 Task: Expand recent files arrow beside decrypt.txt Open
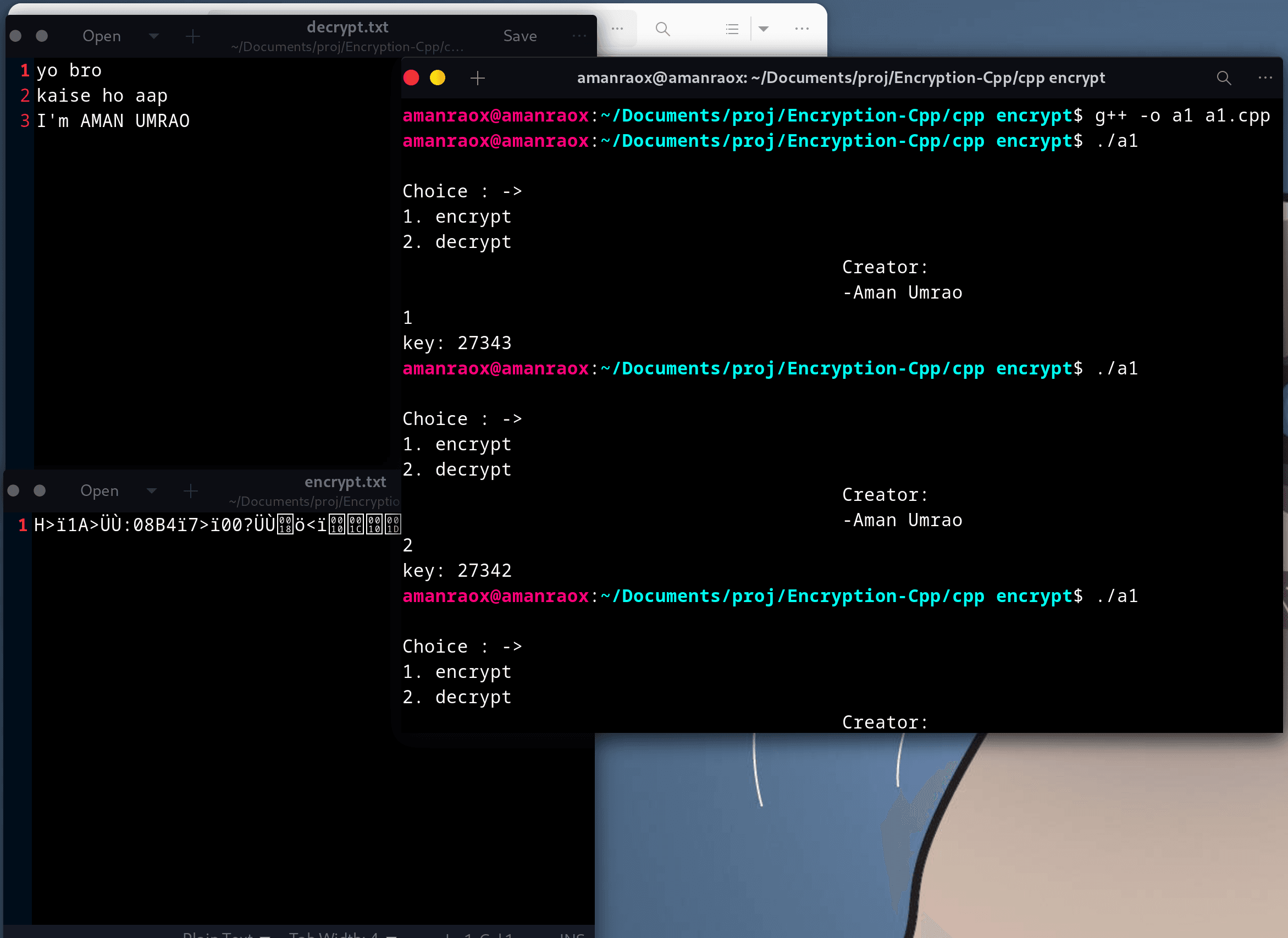pyautogui.click(x=153, y=36)
